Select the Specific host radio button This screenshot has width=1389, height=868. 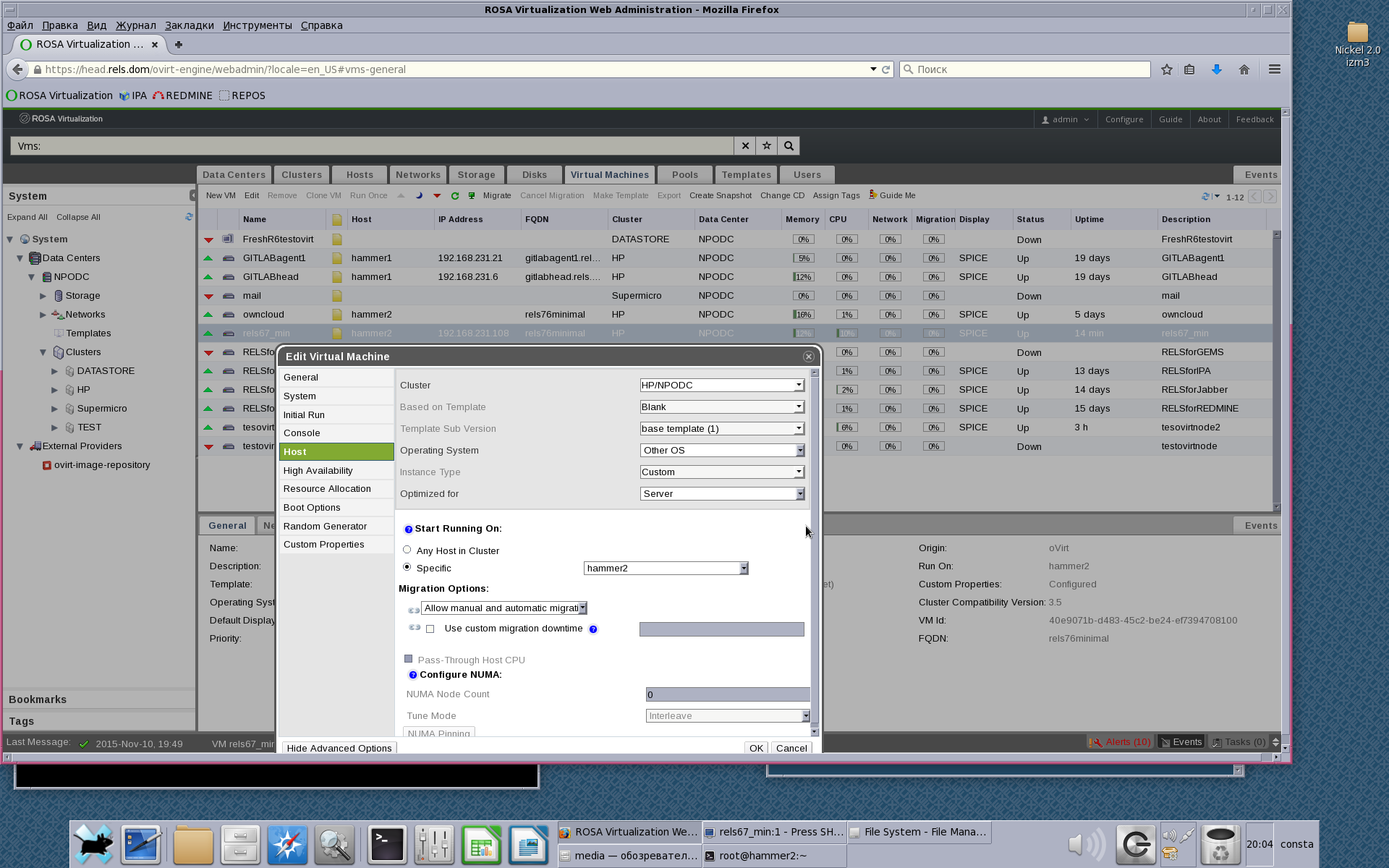point(407,567)
